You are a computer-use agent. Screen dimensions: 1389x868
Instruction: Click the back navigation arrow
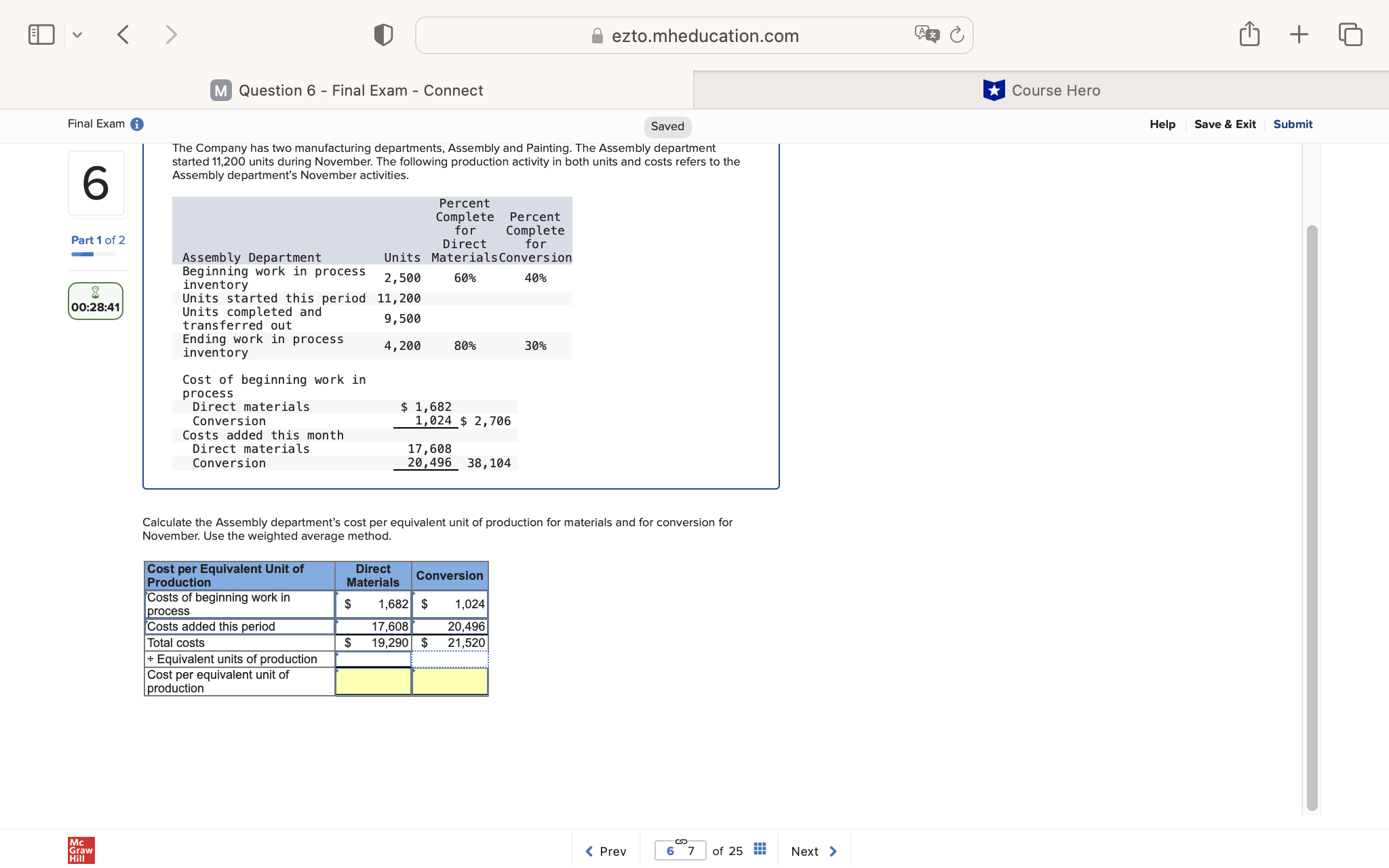point(123,33)
